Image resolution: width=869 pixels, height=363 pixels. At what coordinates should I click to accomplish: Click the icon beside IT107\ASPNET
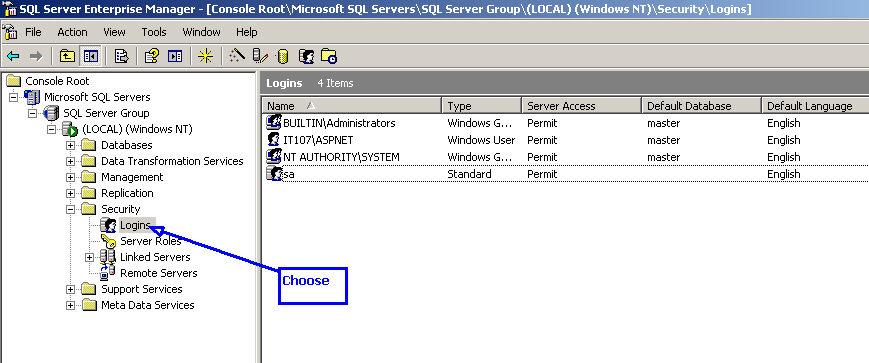[274, 140]
